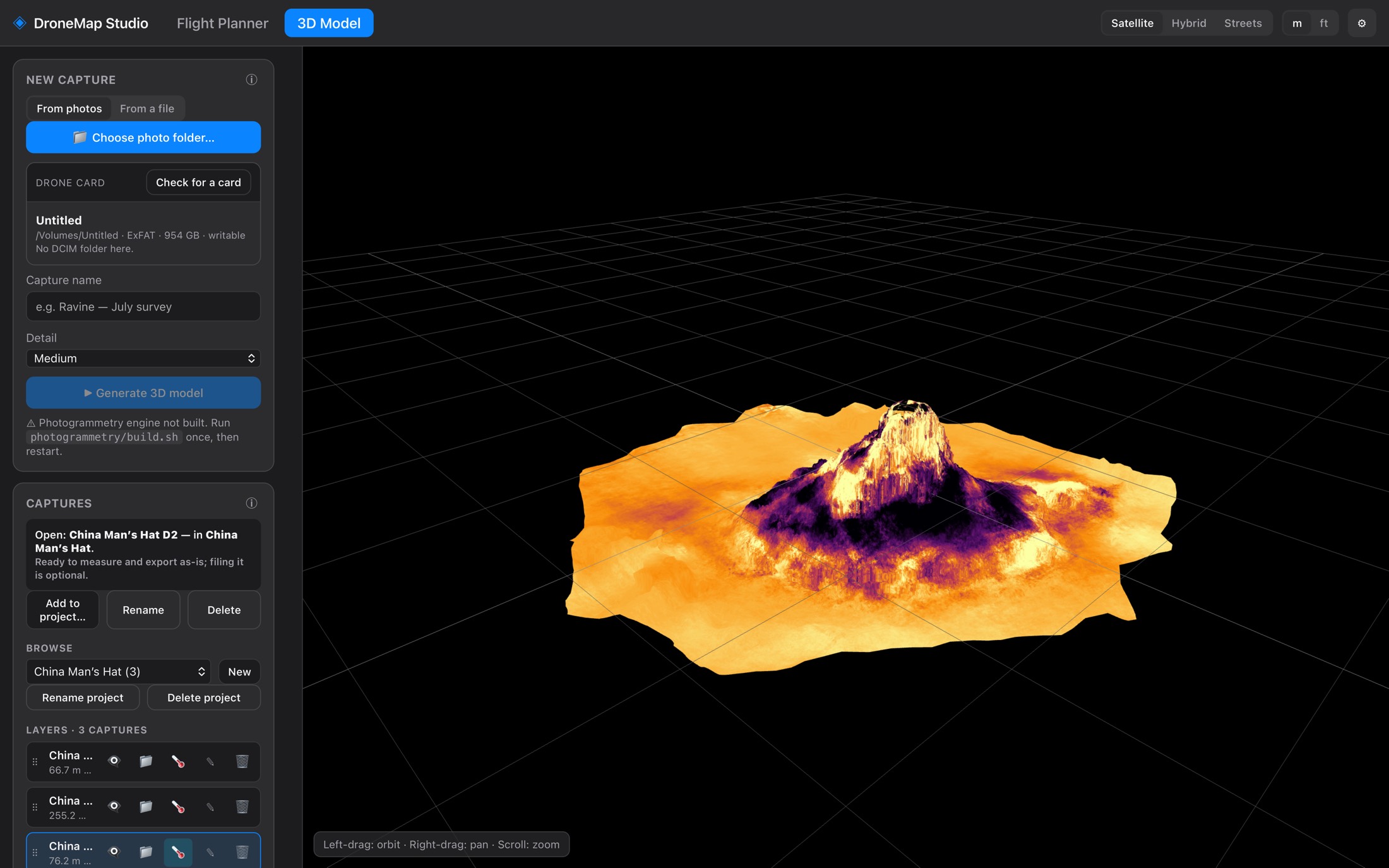Click the photogrammetry/build.sh code text
The width and height of the screenshot is (1389, 868).
tap(104, 437)
